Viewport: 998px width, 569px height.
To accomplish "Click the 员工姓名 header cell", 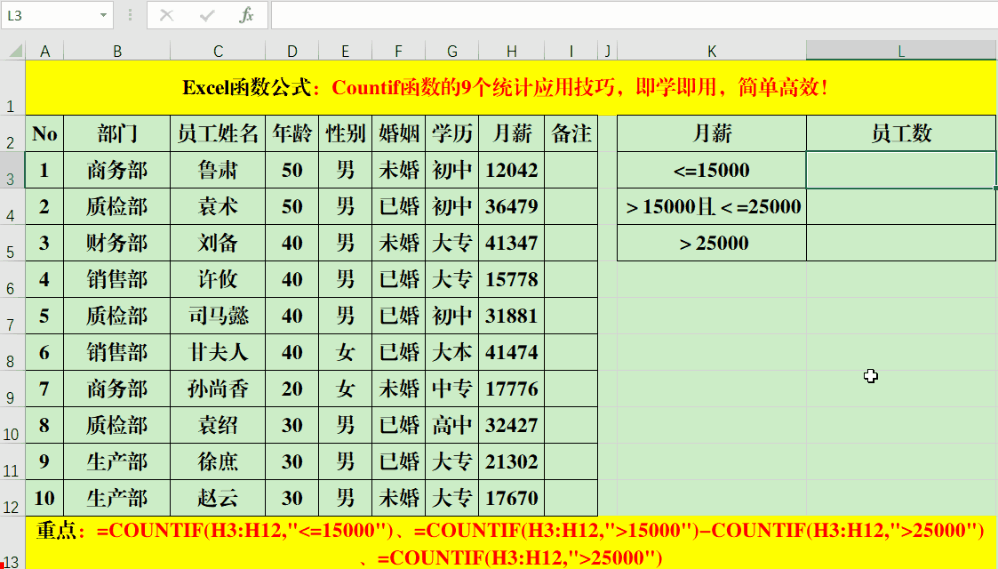I will [x=218, y=134].
